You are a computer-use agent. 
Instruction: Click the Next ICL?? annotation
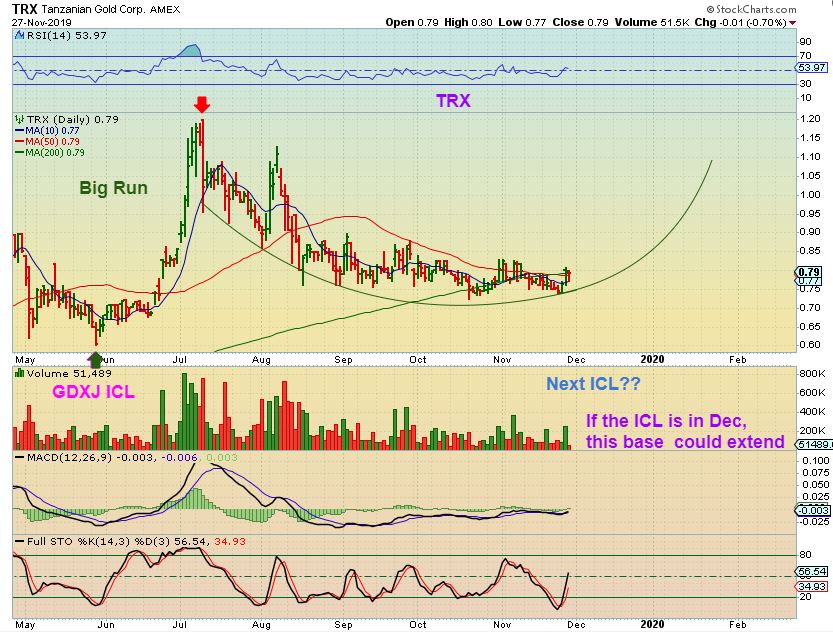click(x=593, y=383)
